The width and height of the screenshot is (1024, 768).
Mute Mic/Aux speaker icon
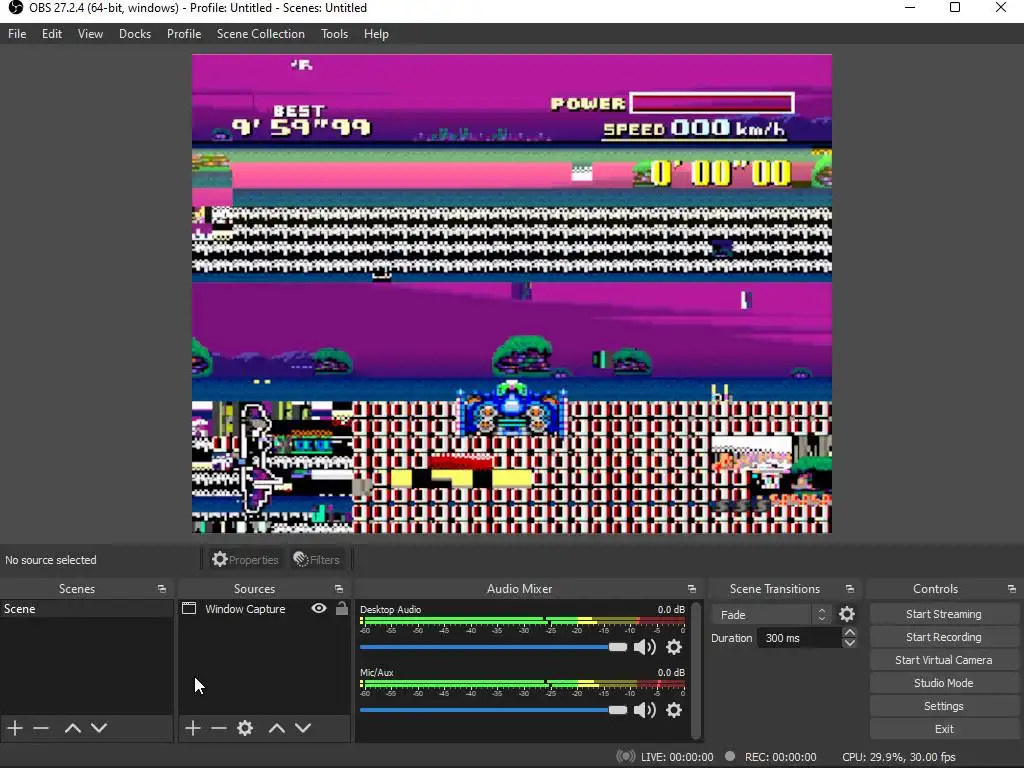pos(645,710)
